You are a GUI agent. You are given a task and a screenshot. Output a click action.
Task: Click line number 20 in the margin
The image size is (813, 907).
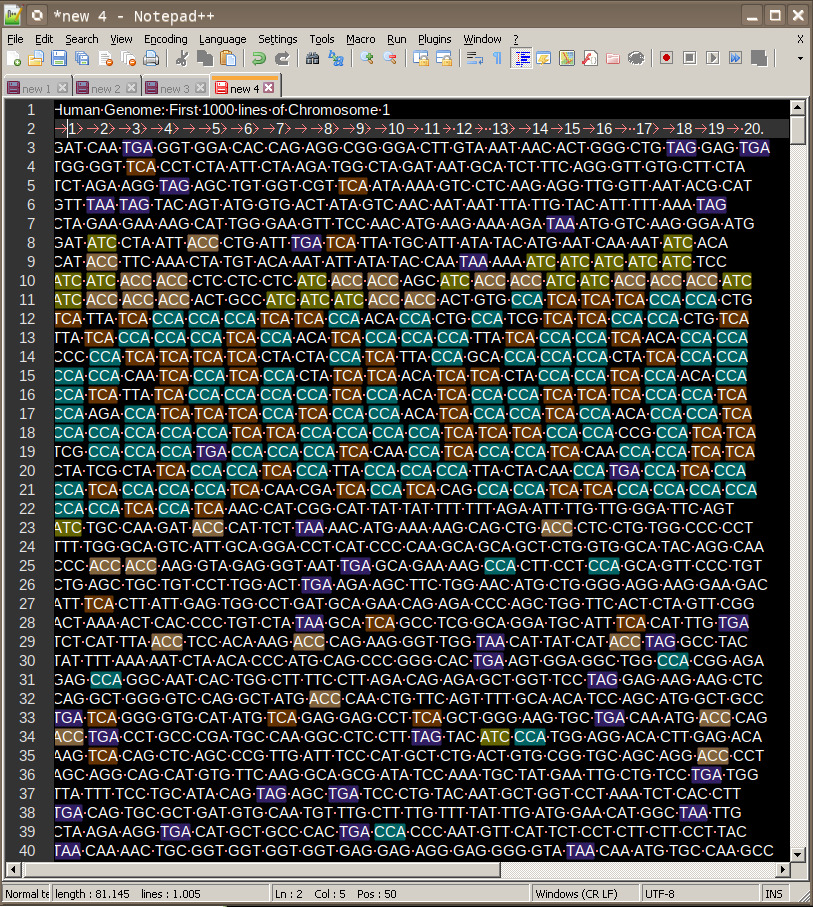point(29,471)
